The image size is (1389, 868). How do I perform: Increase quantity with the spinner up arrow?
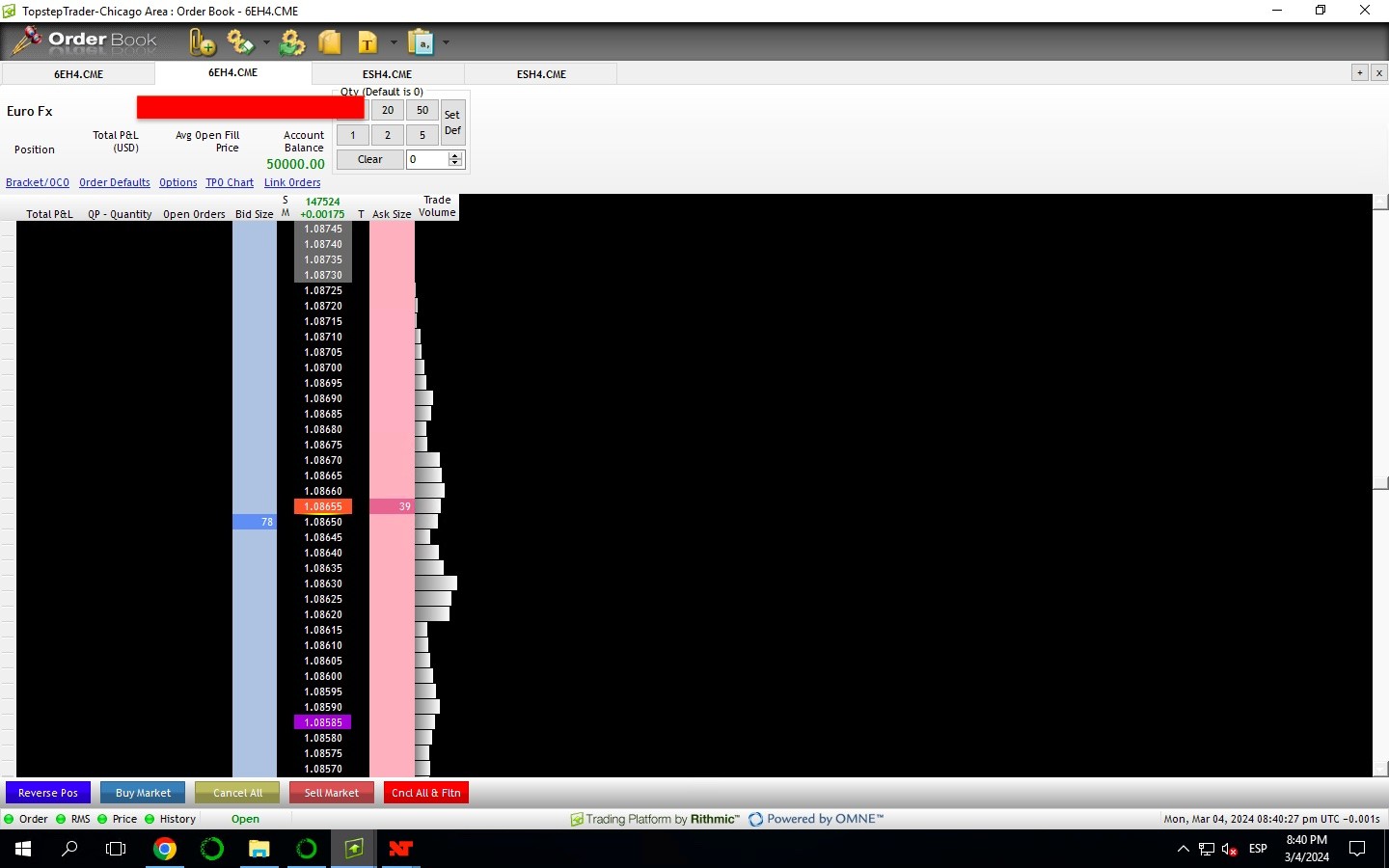(x=455, y=155)
